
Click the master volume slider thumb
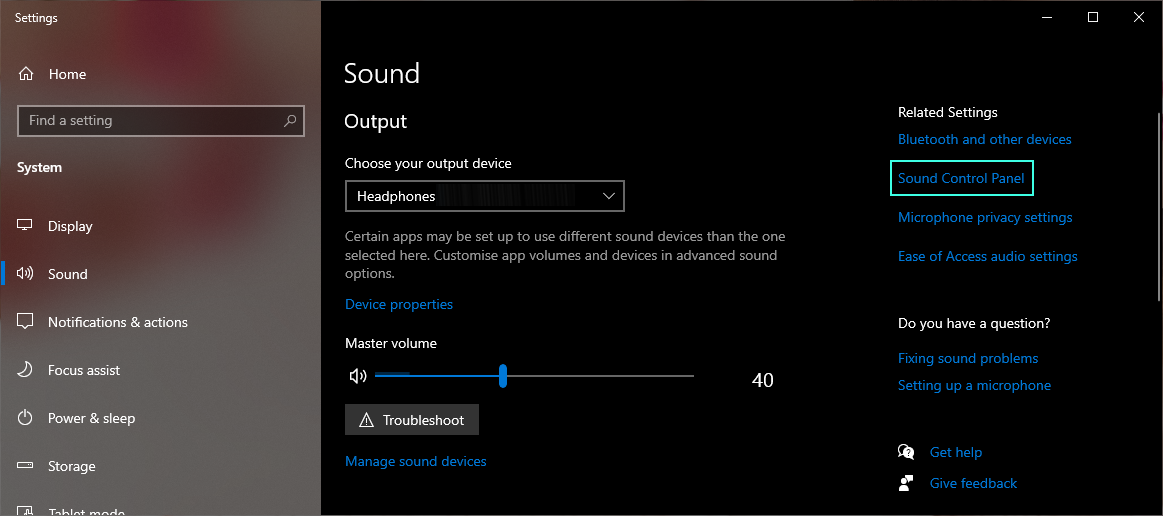(503, 376)
